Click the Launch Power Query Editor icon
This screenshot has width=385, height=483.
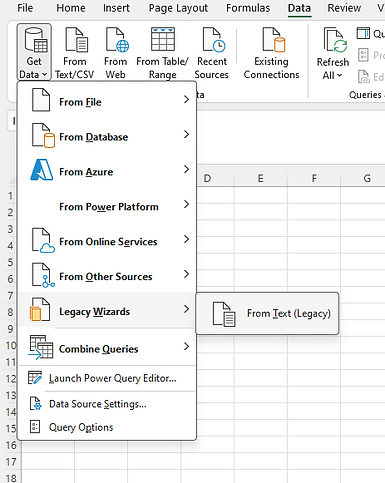pos(35,378)
